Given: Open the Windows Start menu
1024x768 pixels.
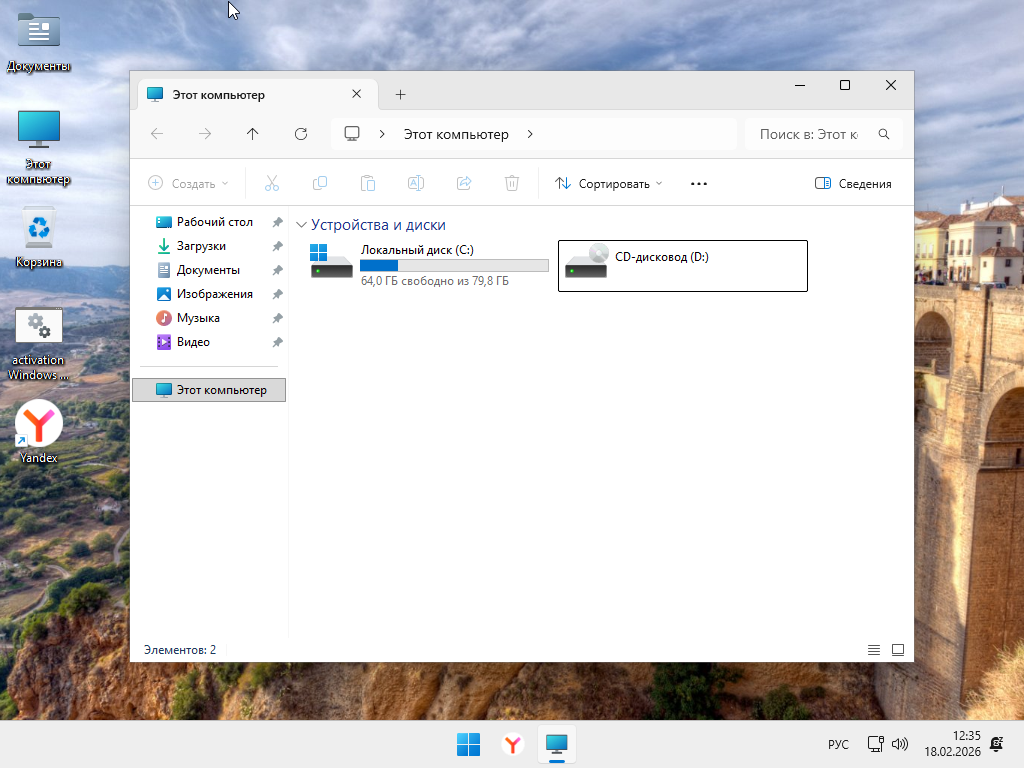Looking at the screenshot, I should click(468, 744).
